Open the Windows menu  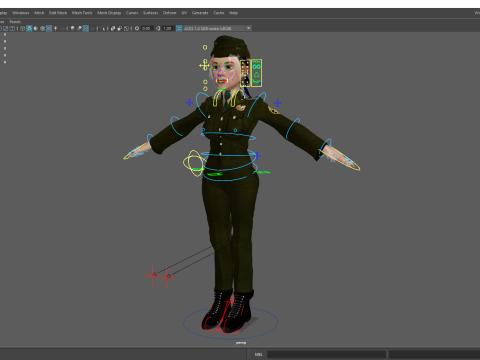(21, 13)
